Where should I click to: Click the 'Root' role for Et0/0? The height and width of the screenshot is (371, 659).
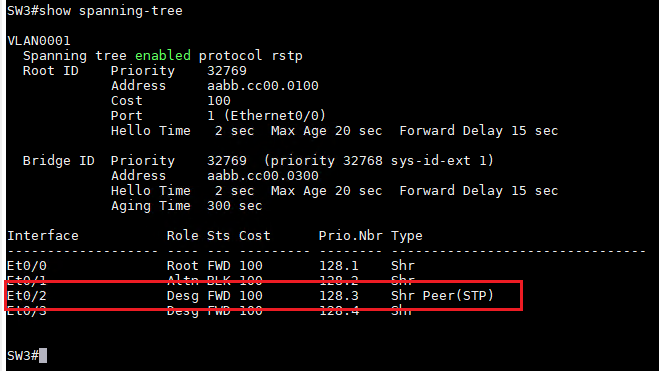tap(182, 266)
